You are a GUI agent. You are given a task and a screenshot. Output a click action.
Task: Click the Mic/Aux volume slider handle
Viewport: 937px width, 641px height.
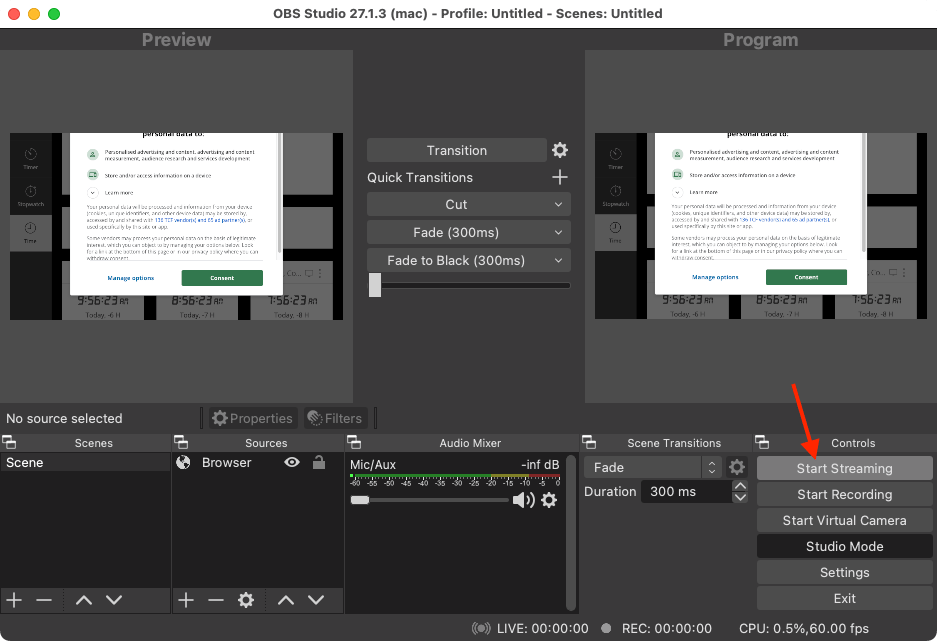coord(360,500)
